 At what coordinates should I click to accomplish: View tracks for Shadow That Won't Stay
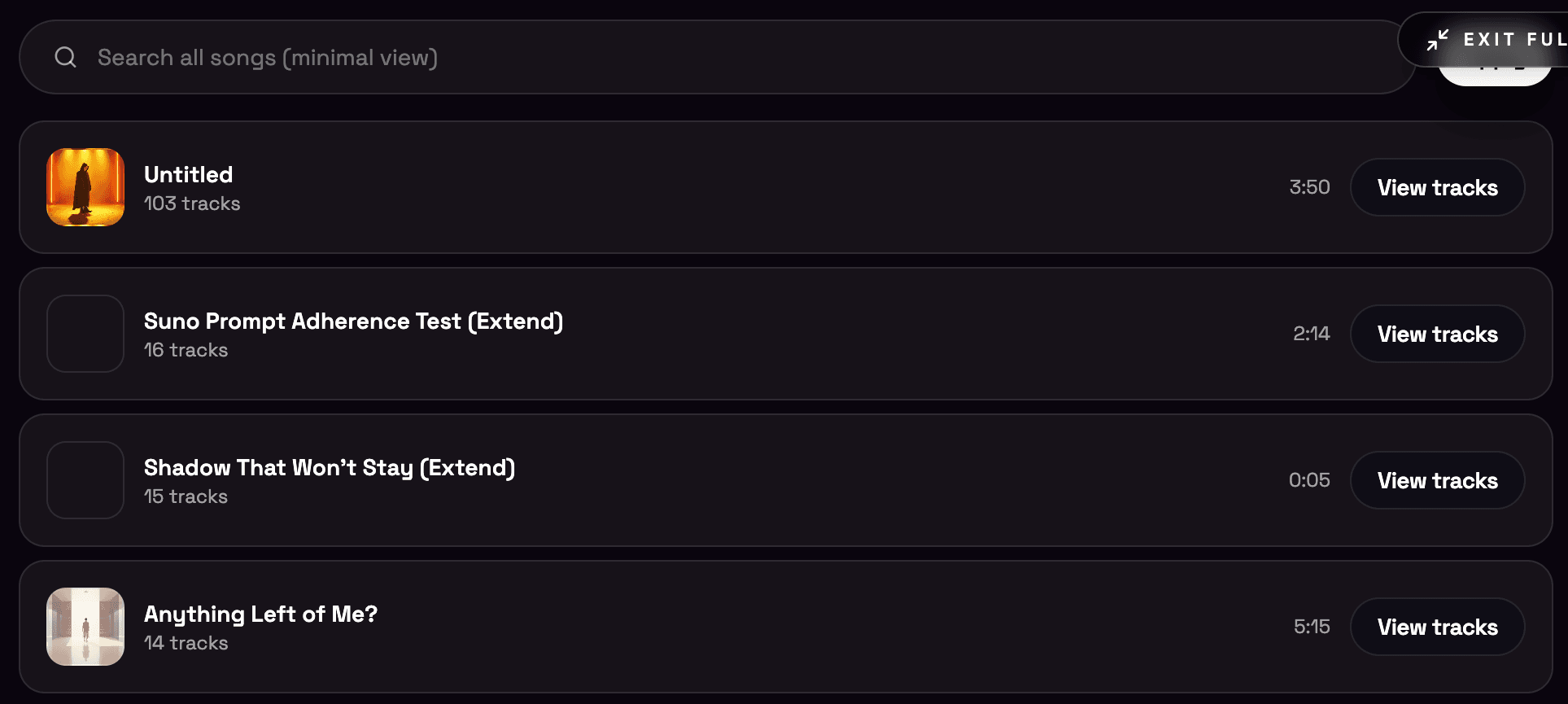coord(1437,480)
